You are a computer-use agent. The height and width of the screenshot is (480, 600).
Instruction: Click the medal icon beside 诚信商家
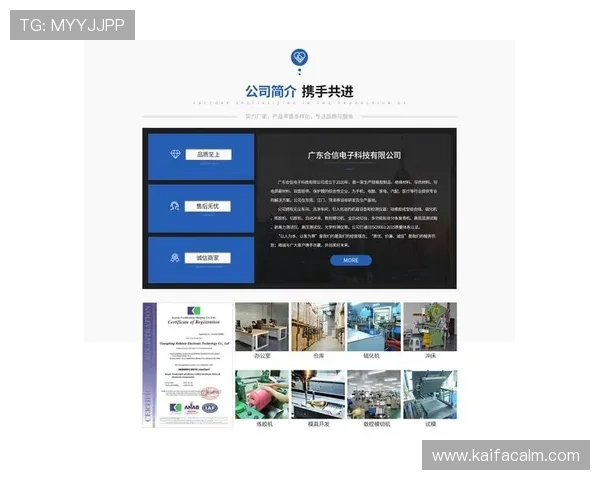click(x=174, y=258)
